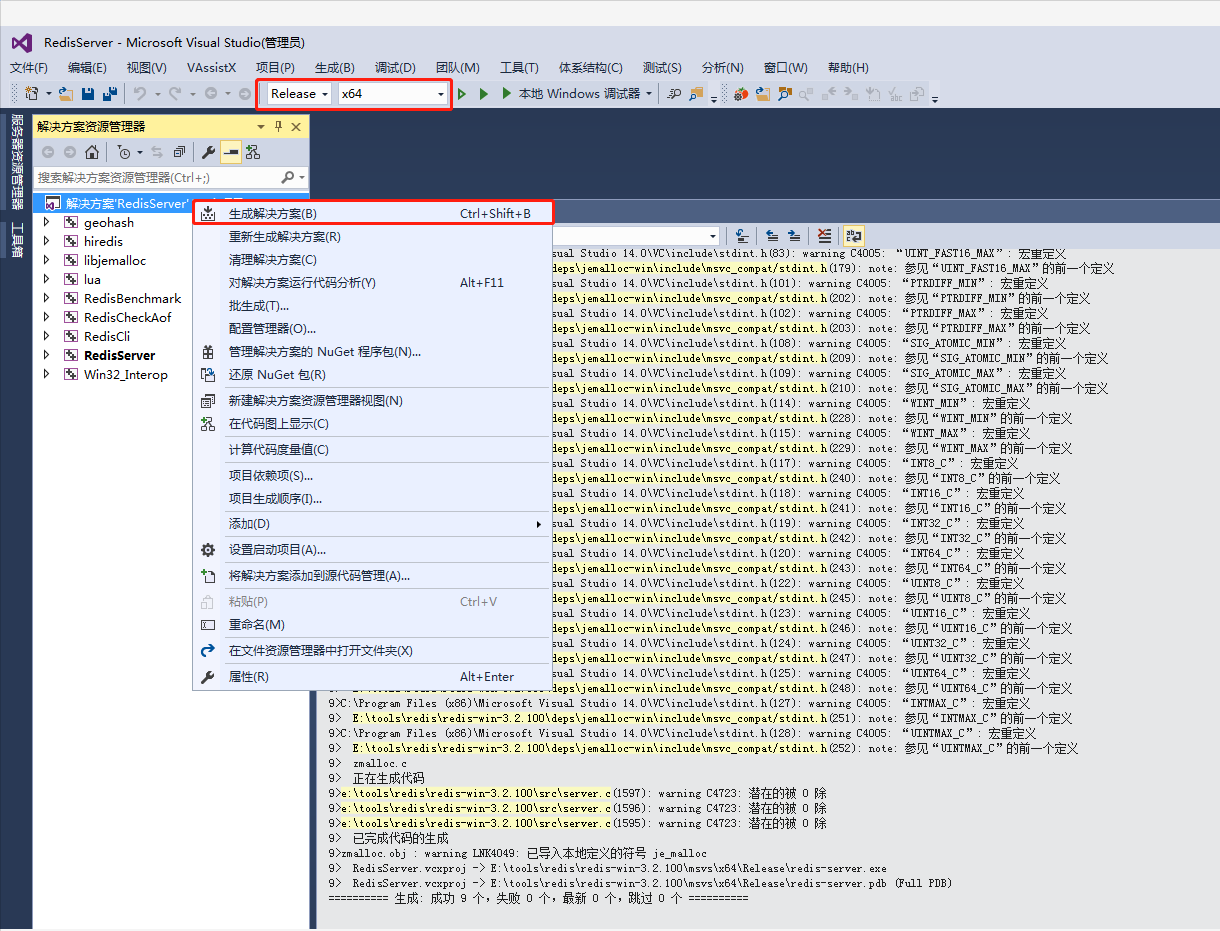Click the Sync with Active Document icon

pyautogui.click(x=157, y=152)
